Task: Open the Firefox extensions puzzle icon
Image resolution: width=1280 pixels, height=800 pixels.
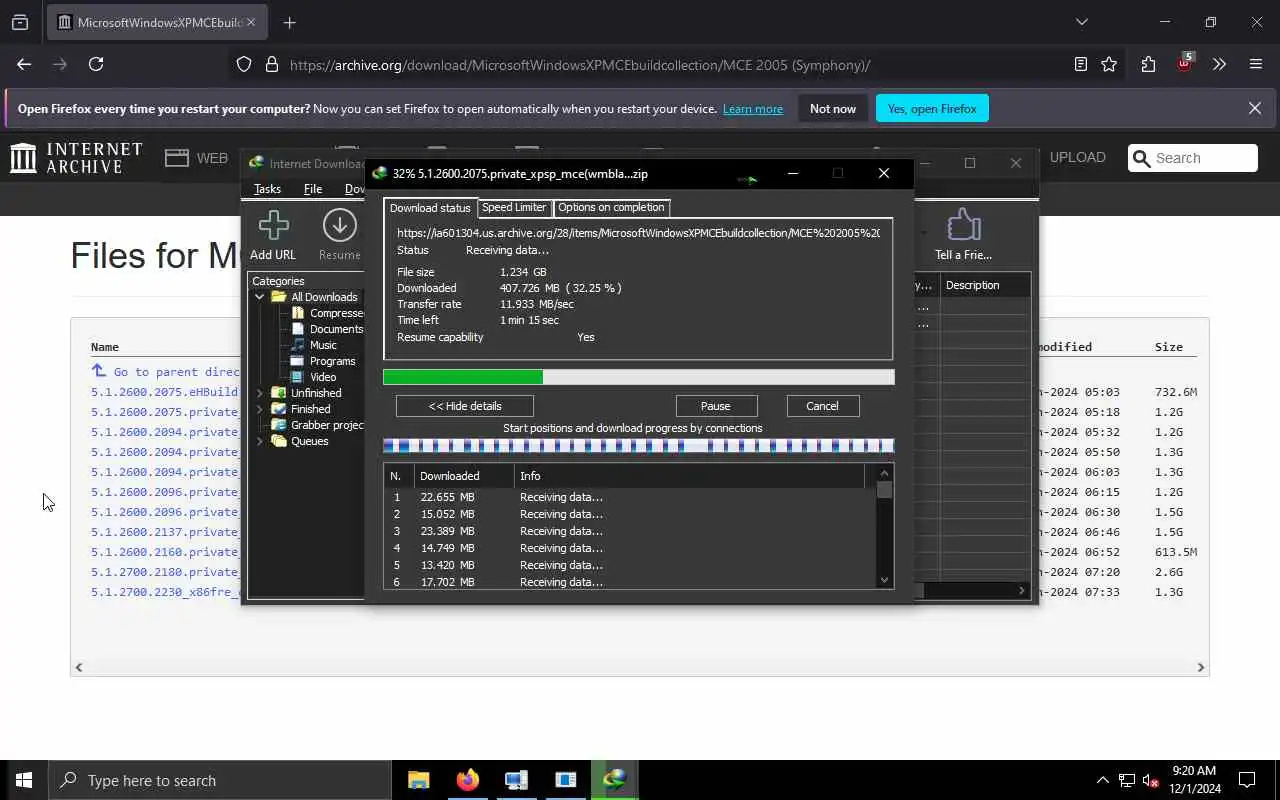Action: (x=1148, y=64)
